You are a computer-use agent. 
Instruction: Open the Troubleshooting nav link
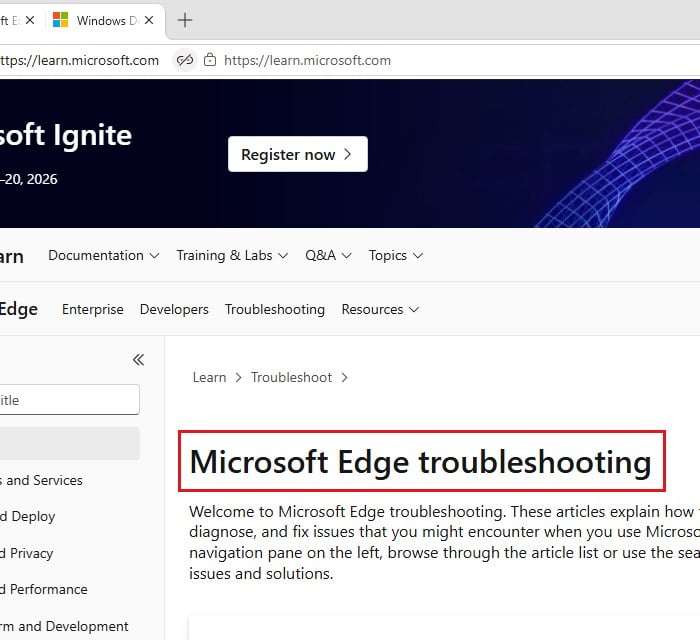point(275,309)
